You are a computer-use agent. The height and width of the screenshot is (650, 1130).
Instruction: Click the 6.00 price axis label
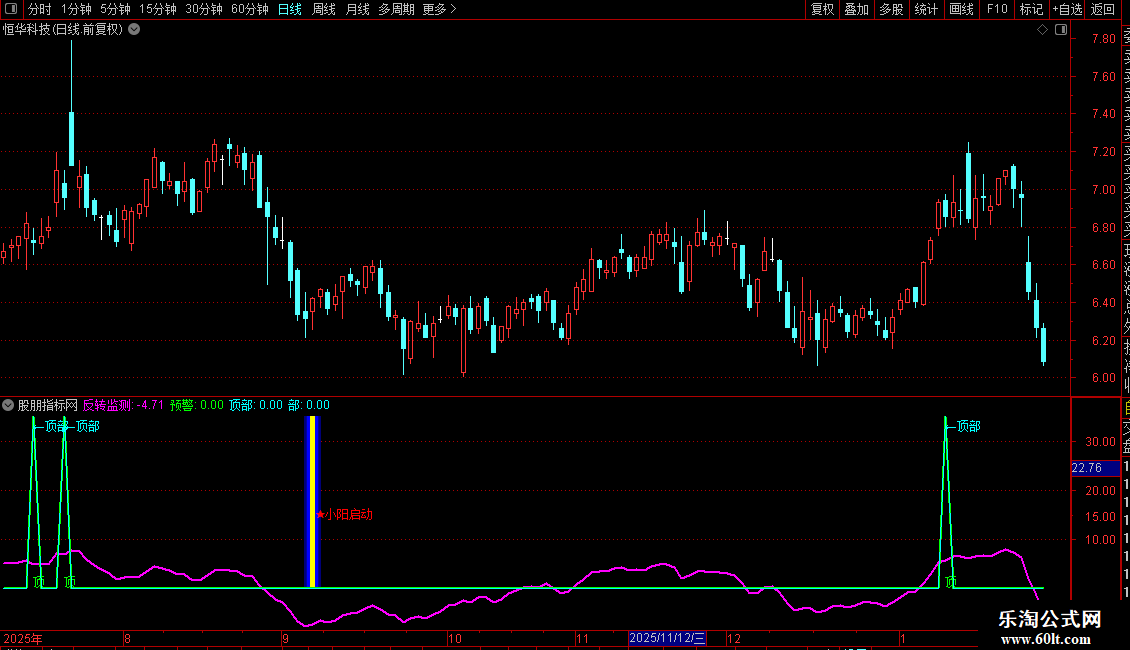point(1103,378)
